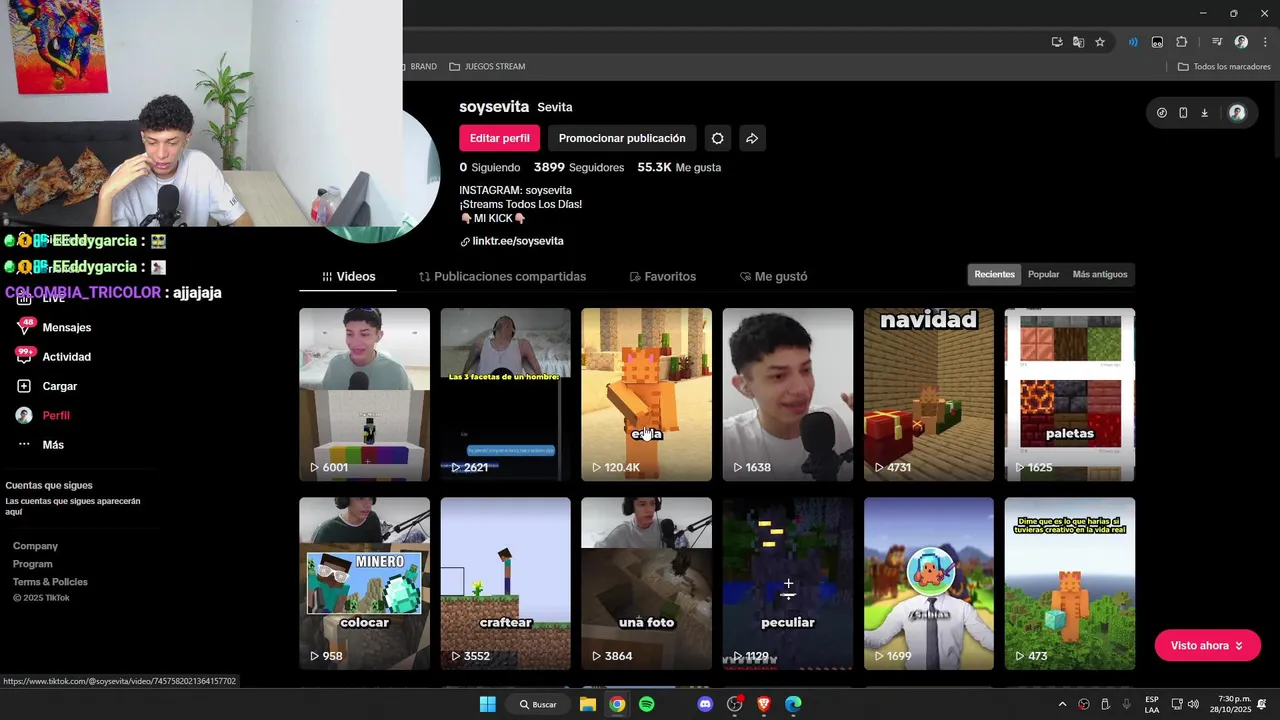
Task: Open the Favoritos tab
Action: coord(662,276)
